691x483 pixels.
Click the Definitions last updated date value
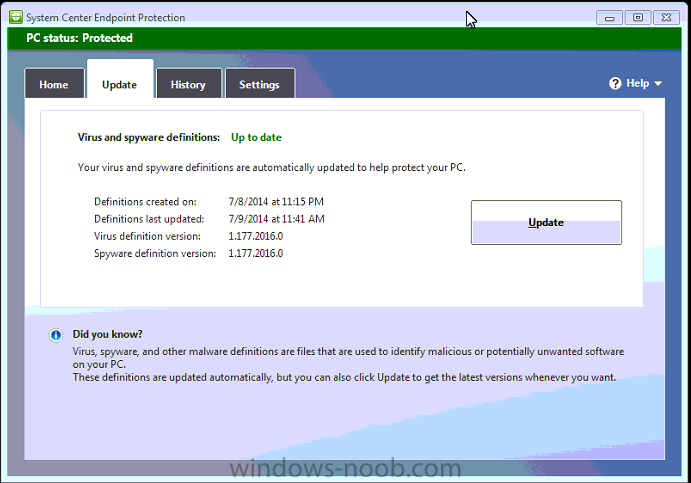pyautogui.click(x=276, y=219)
